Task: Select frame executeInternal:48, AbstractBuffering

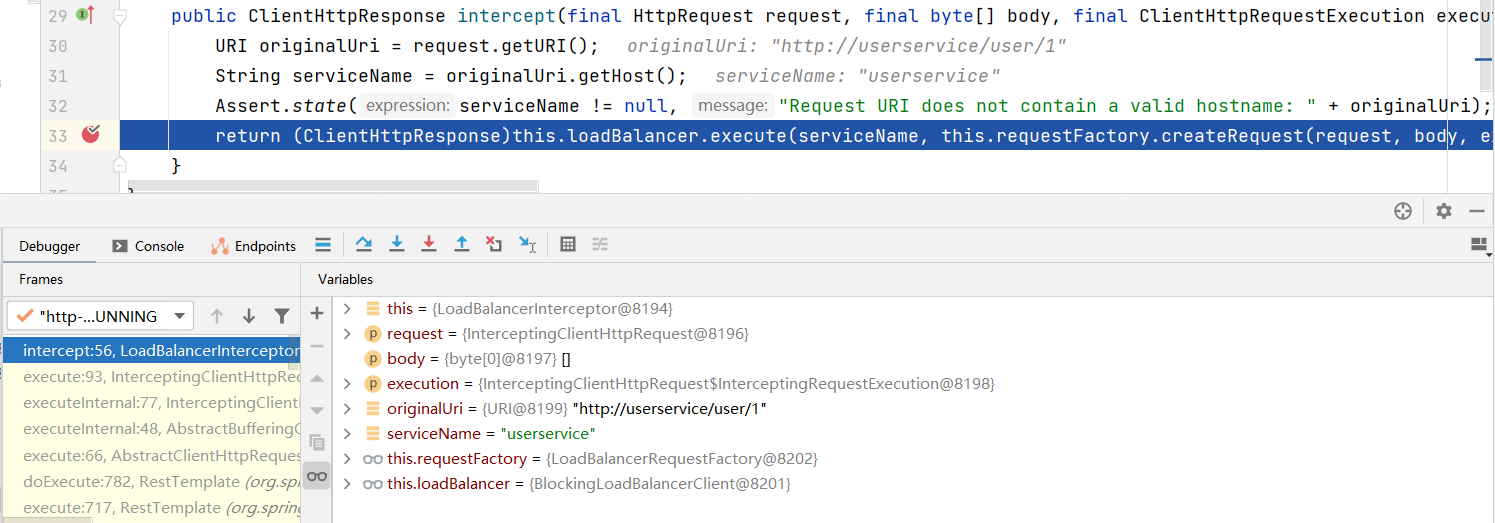Action: tap(150, 429)
